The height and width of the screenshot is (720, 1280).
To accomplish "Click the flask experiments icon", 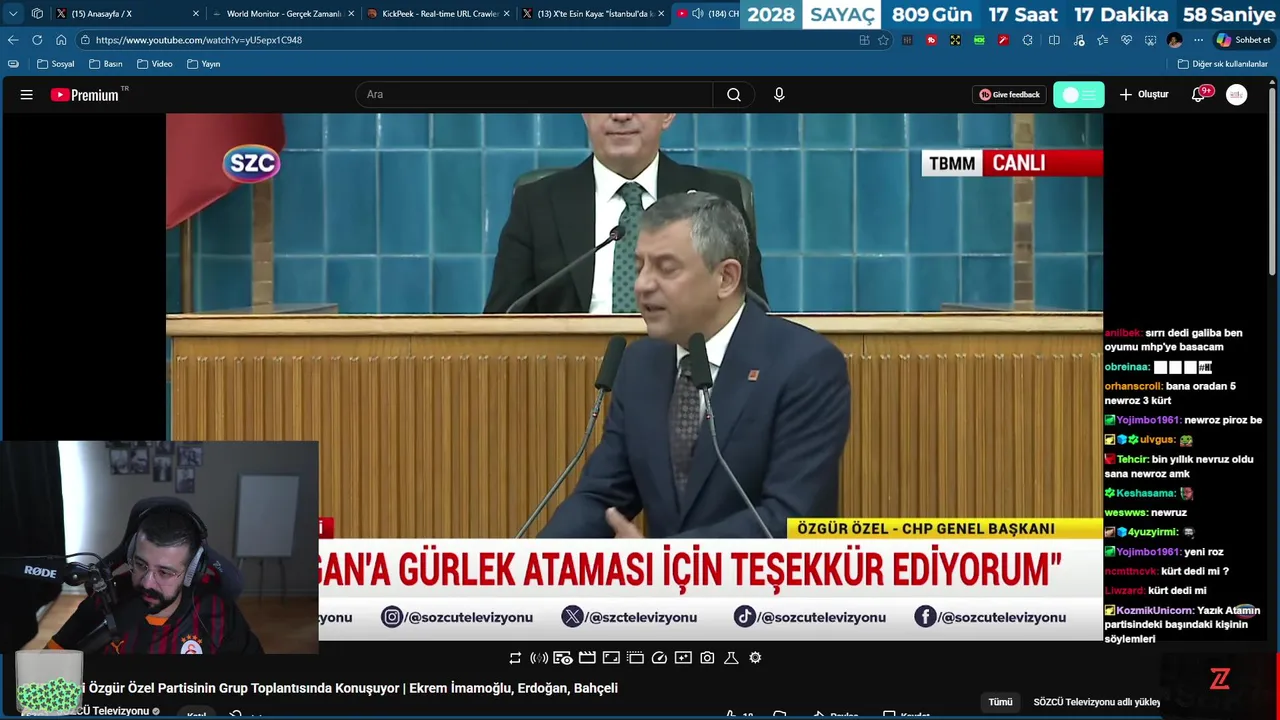I will pyautogui.click(x=731, y=657).
